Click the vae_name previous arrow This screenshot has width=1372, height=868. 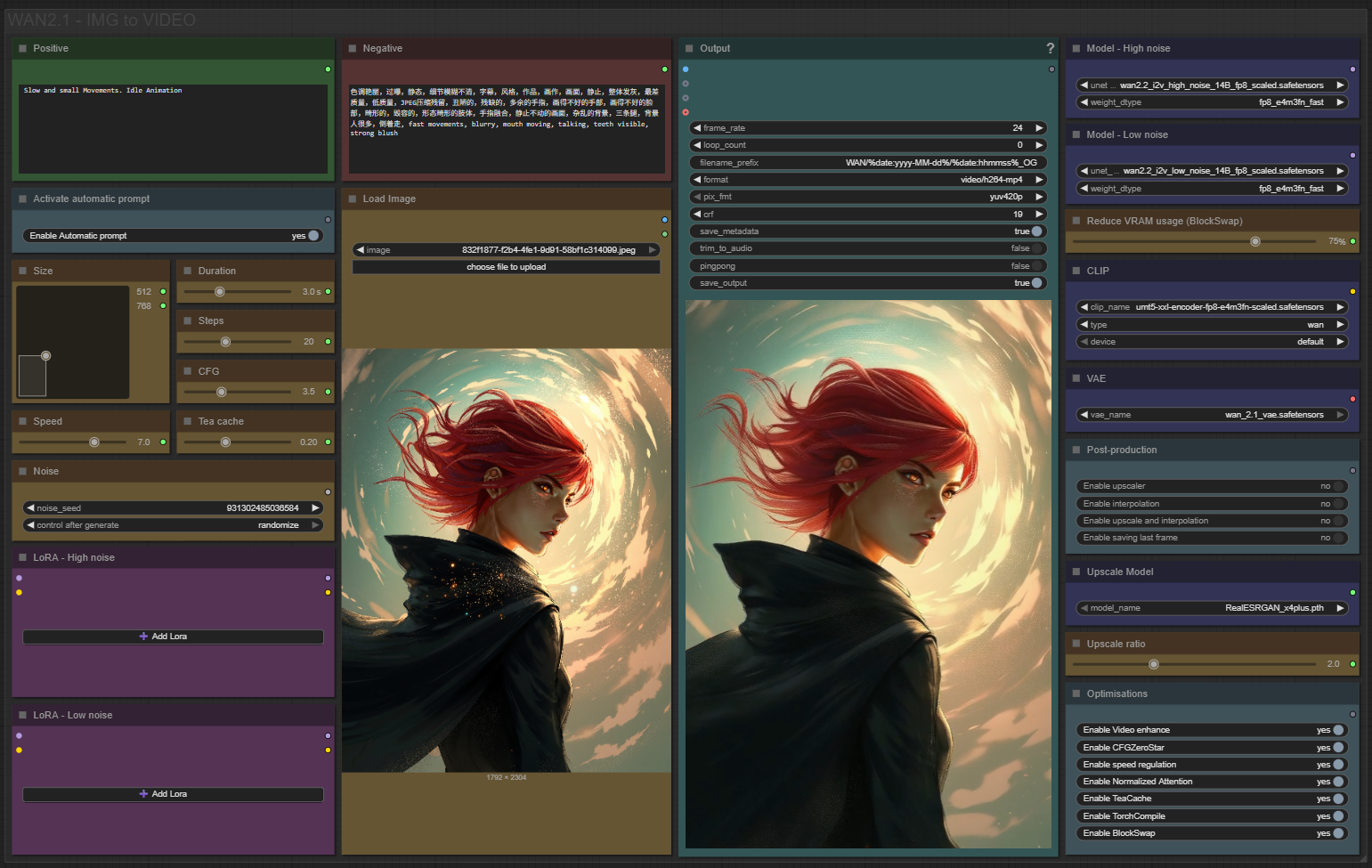coord(1084,415)
